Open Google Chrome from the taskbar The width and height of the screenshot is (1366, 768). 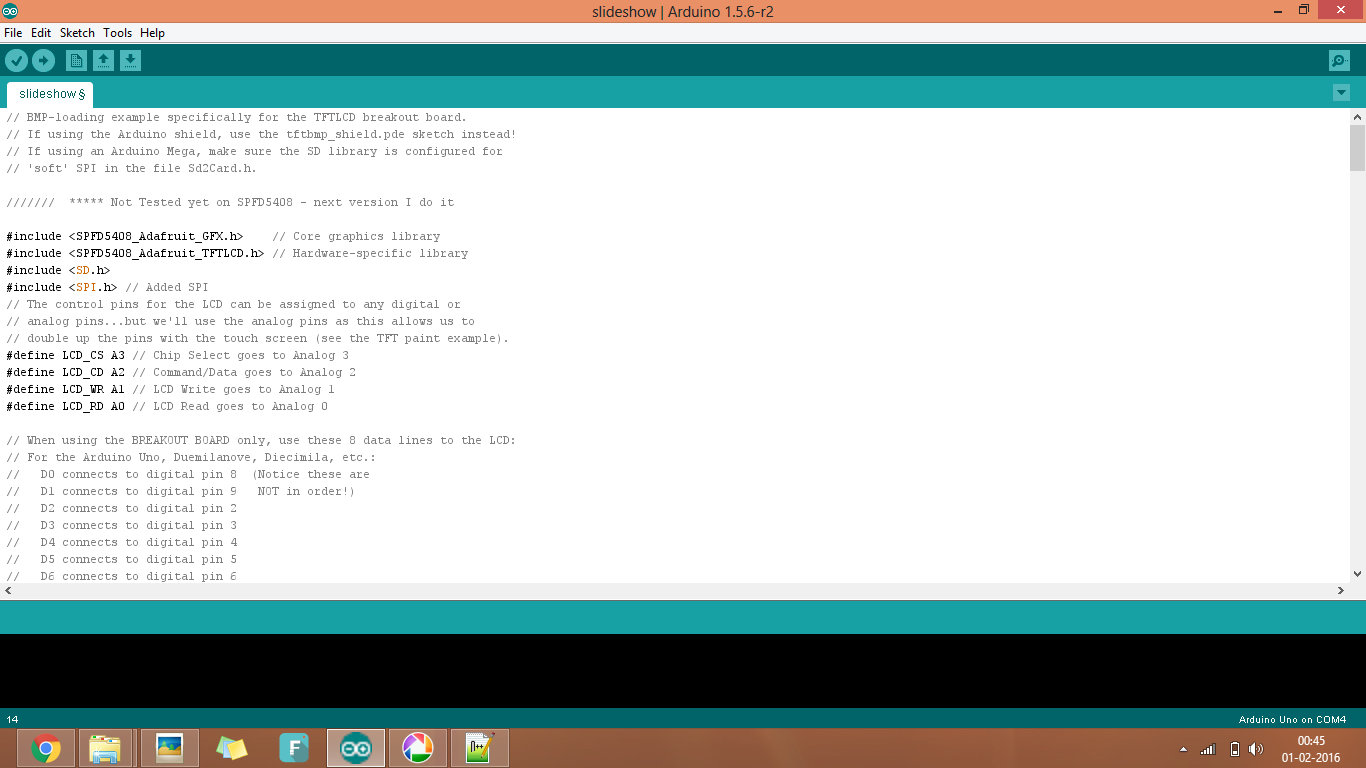[x=46, y=748]
